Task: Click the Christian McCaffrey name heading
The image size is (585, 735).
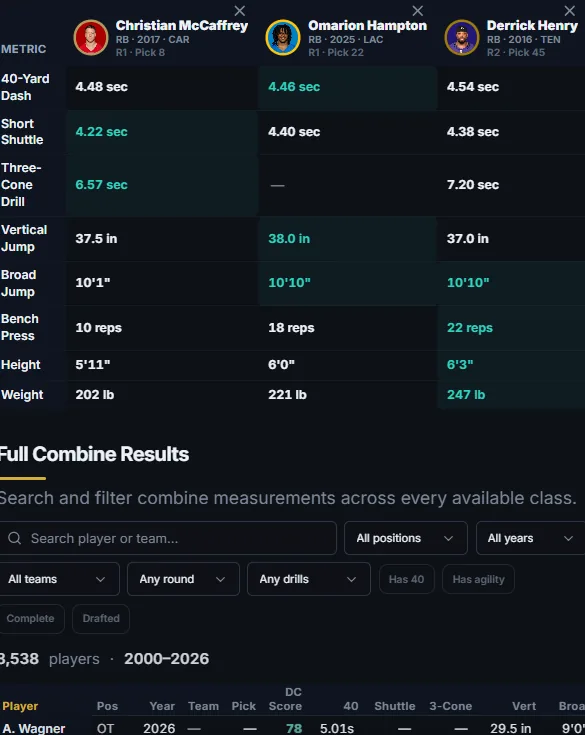Action: [x=182, y=25]
